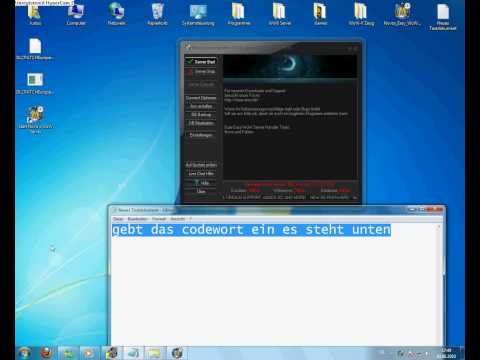Click the system tray clock
The width and height of the screenshot is (480, 360).
click(446, 353)
